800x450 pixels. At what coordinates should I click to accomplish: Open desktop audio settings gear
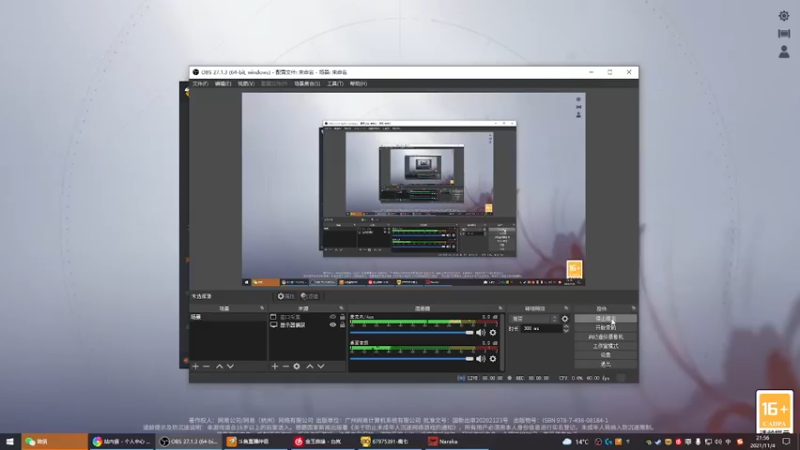493,359
